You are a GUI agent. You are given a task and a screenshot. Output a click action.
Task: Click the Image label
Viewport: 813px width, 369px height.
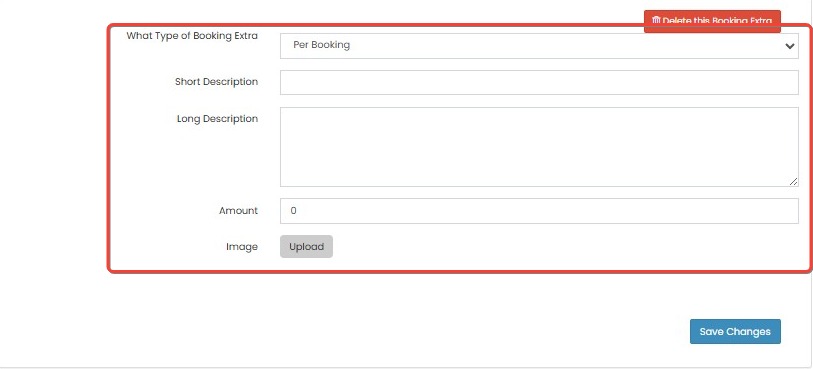click(x=242, y=247)
